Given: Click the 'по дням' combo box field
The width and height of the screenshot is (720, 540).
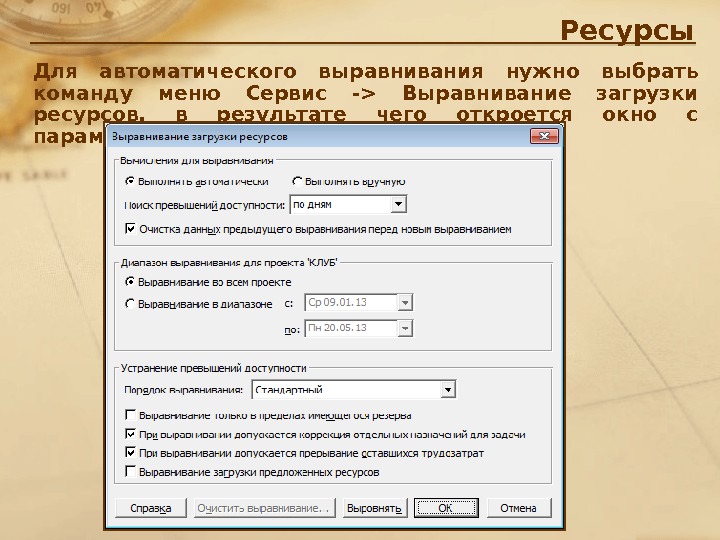Looking at the screenshot, I should click(x=348, y=204).
